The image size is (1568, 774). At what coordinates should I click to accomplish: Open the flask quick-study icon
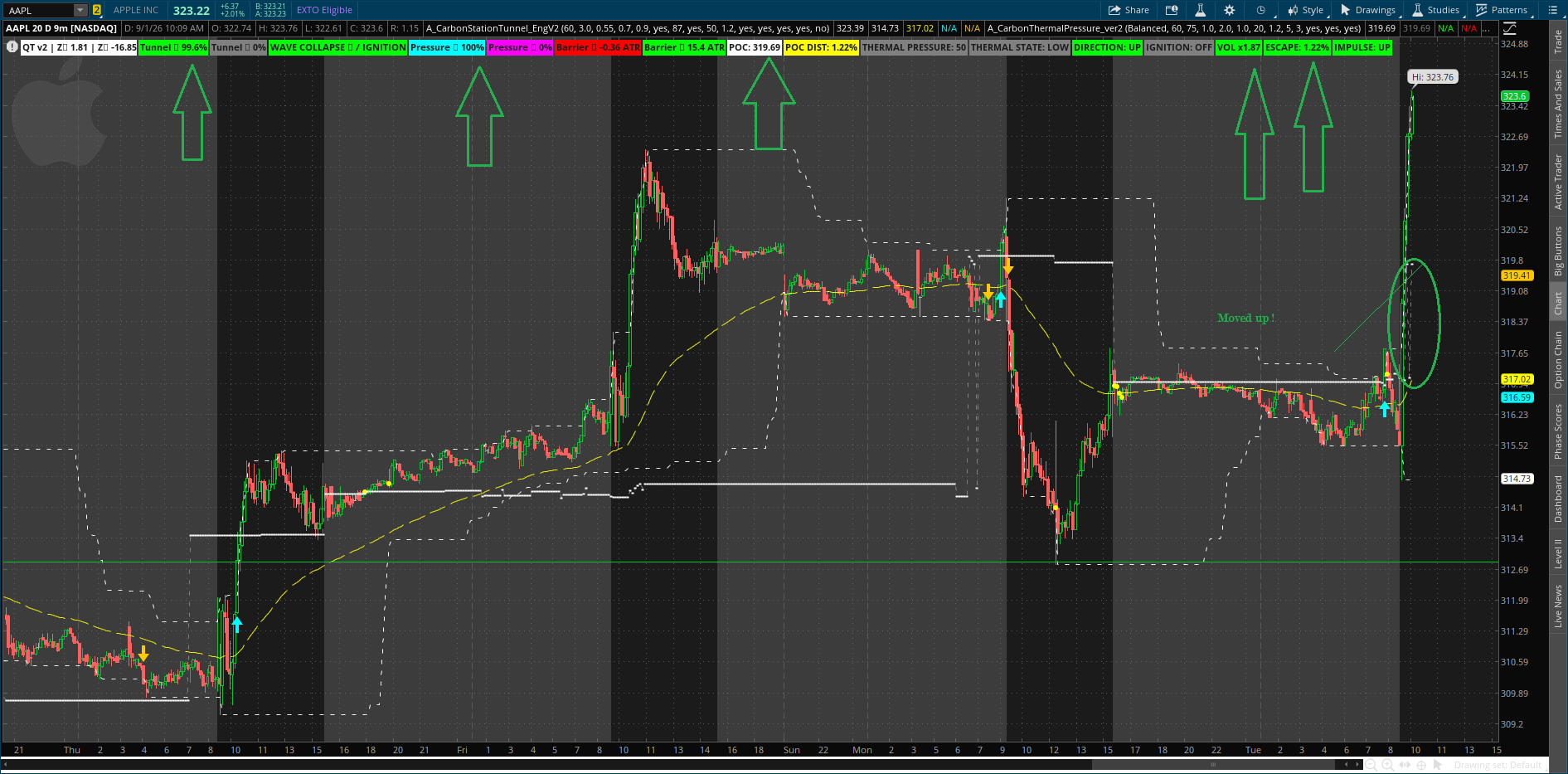click(x=1200, y=10)
